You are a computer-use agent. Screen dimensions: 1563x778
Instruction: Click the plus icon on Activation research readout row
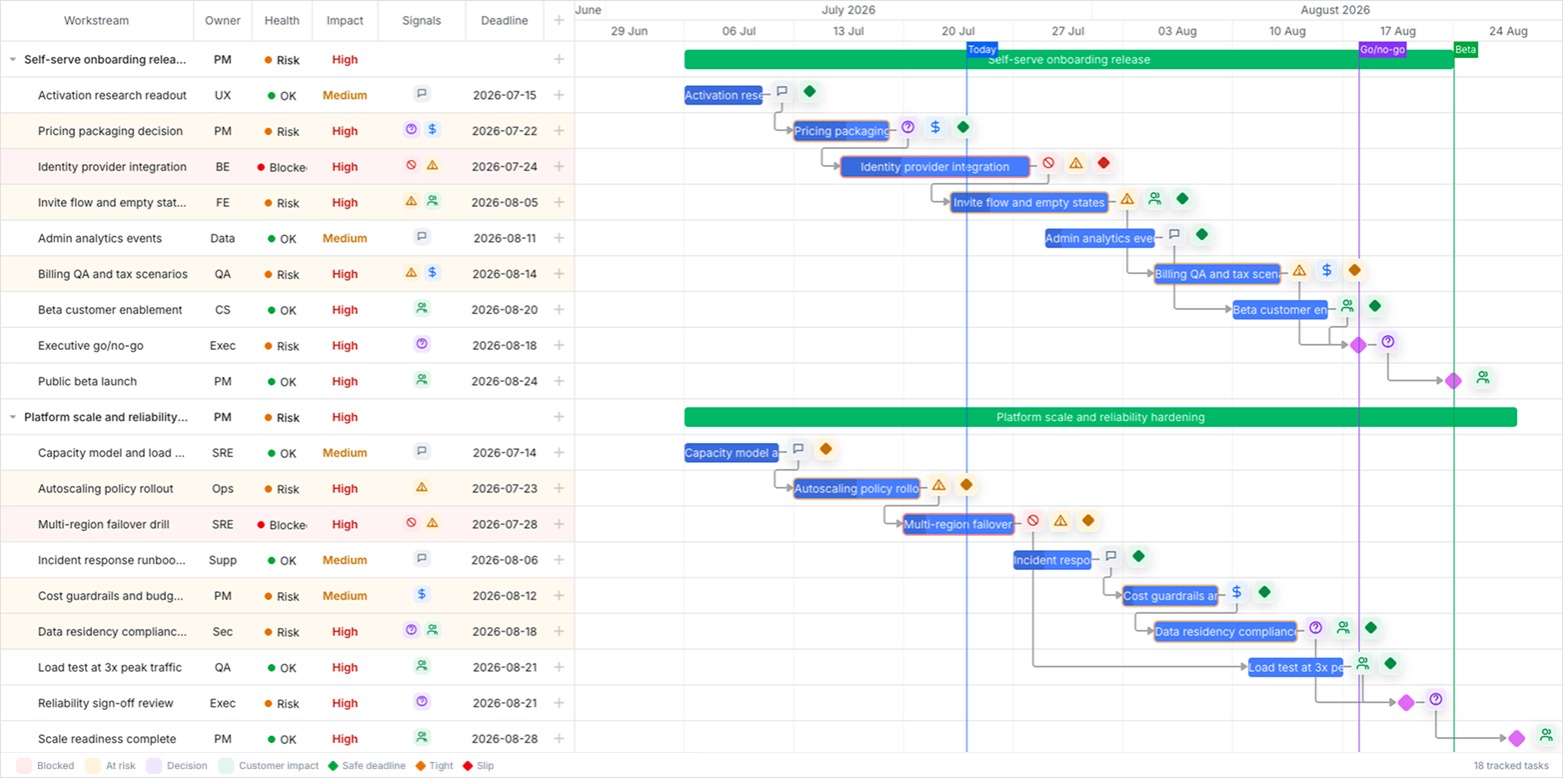pos(559,95)
